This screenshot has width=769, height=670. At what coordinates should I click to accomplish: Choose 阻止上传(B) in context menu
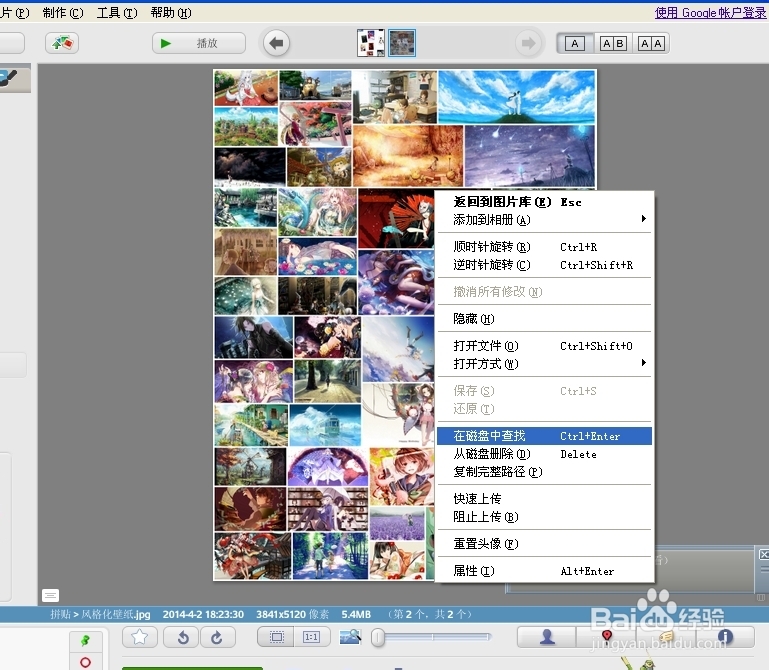tap(544, 517)
